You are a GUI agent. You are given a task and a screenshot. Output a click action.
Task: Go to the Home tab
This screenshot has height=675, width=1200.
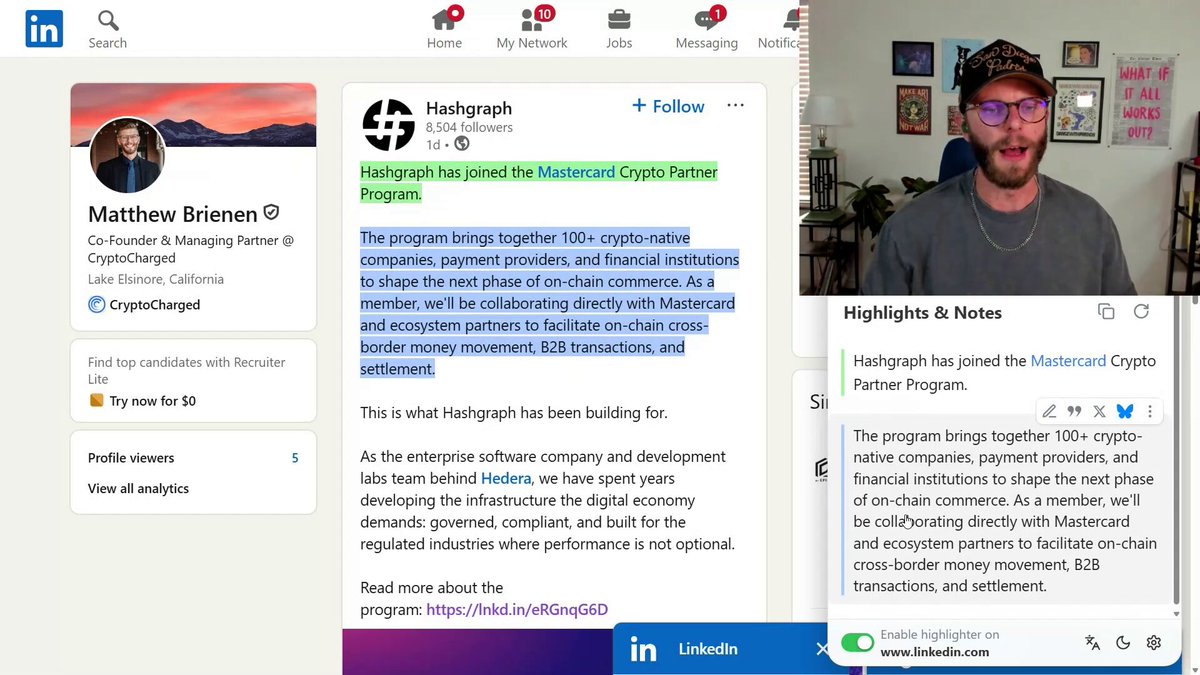445,28
